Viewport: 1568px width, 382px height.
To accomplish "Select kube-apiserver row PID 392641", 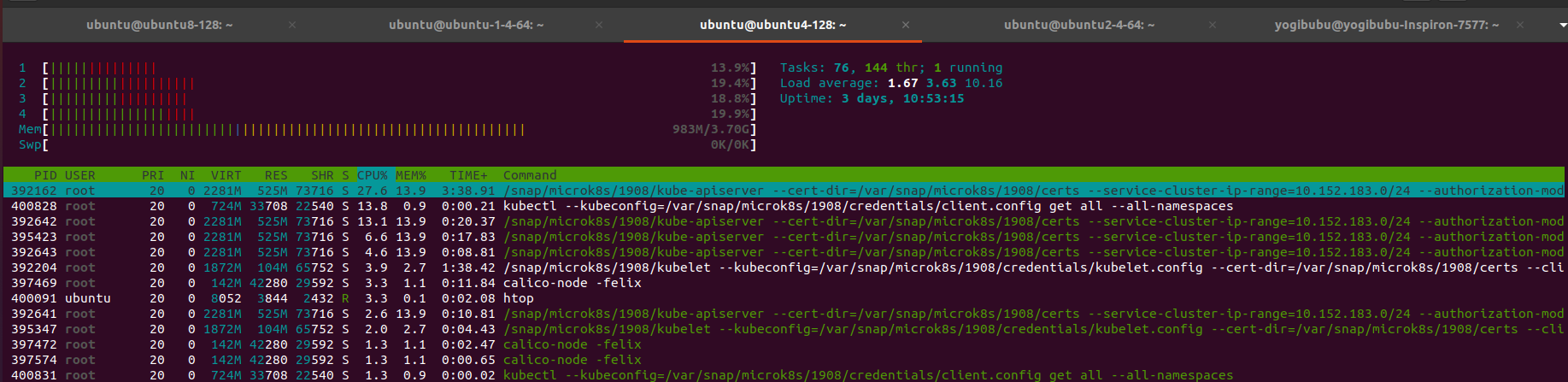I will (784, 314).
